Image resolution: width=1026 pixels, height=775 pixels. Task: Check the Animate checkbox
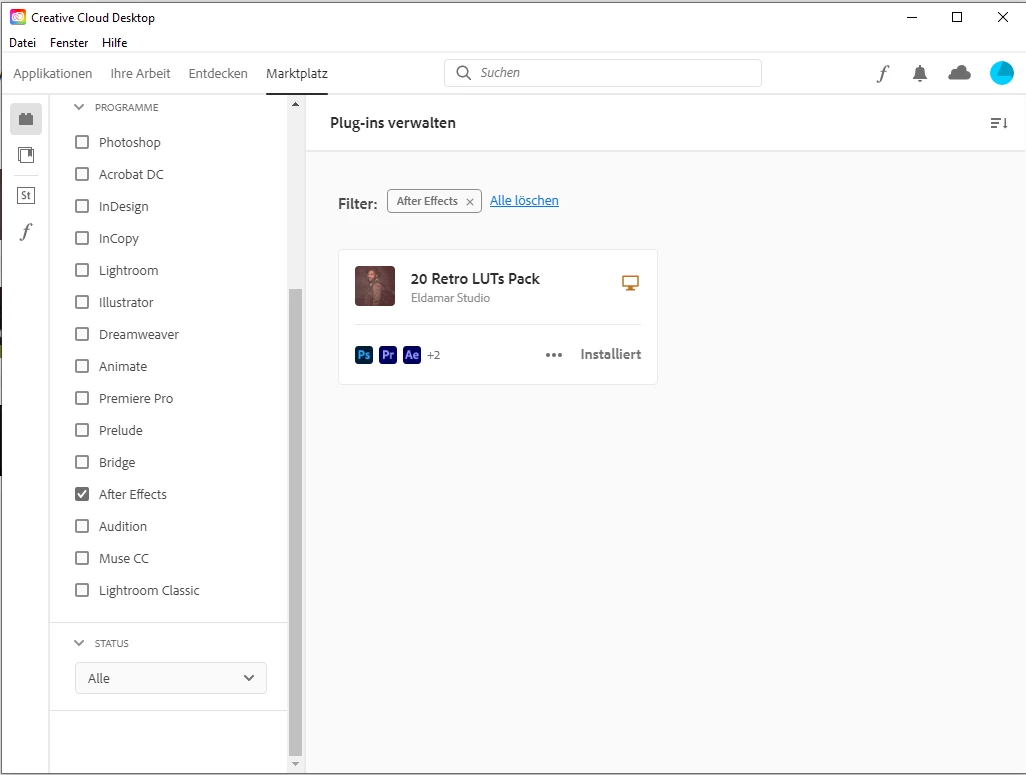82,367
